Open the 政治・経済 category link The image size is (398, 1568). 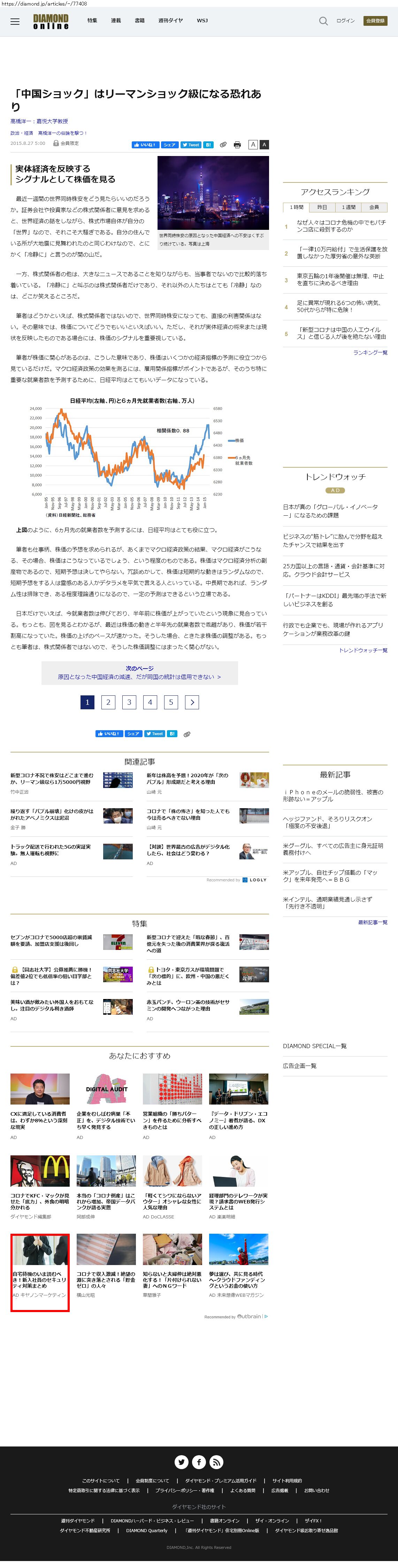pos(22,133)
